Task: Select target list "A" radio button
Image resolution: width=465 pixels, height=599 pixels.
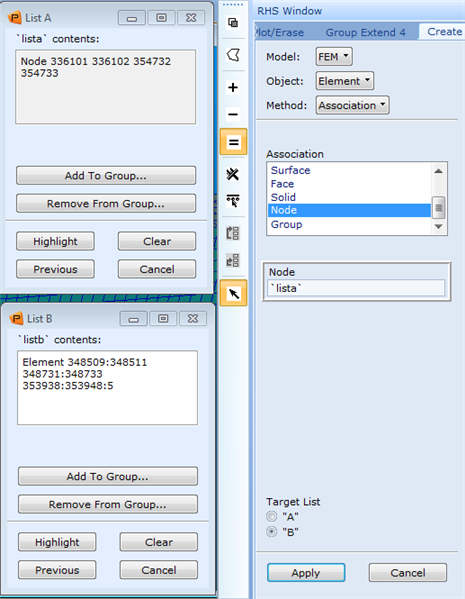Action: point(272,516)
